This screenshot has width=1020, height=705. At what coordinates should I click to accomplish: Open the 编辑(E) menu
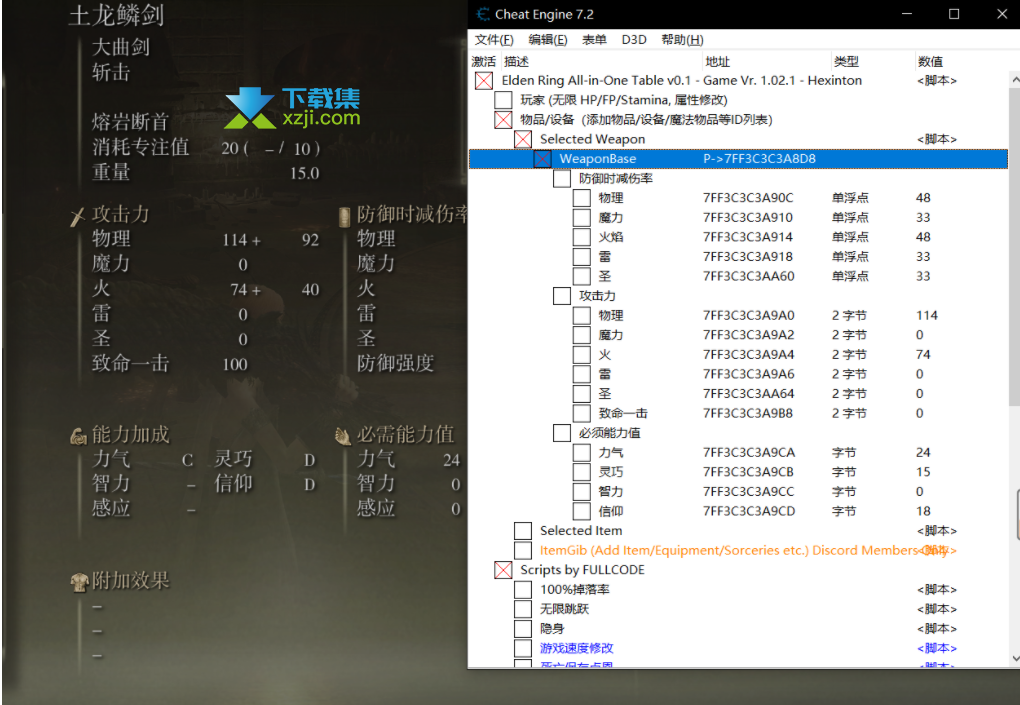coord(548,40)
